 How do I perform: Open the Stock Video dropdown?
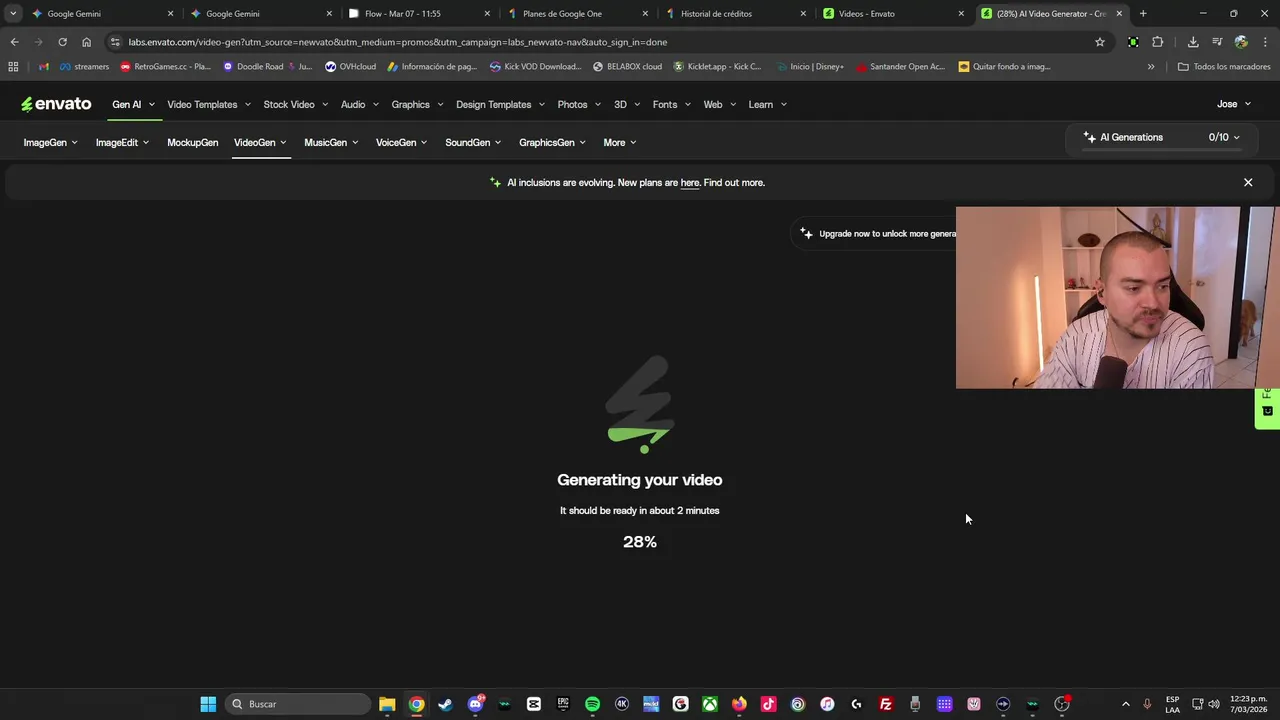(295, 104)
